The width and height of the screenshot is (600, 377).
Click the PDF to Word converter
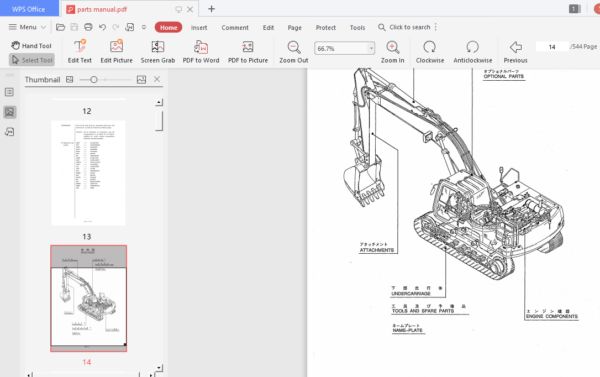click(201, 51)
